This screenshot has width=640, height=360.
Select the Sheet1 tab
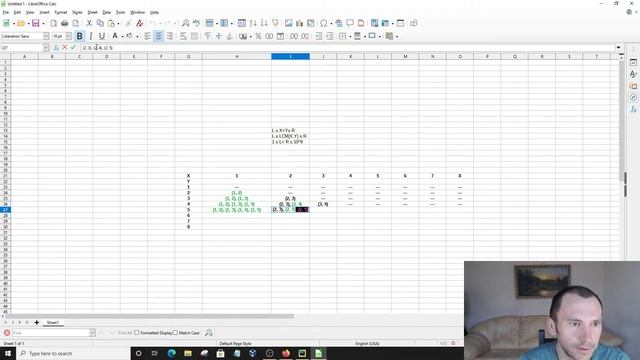pyautogui.click(x=53, y=322)
